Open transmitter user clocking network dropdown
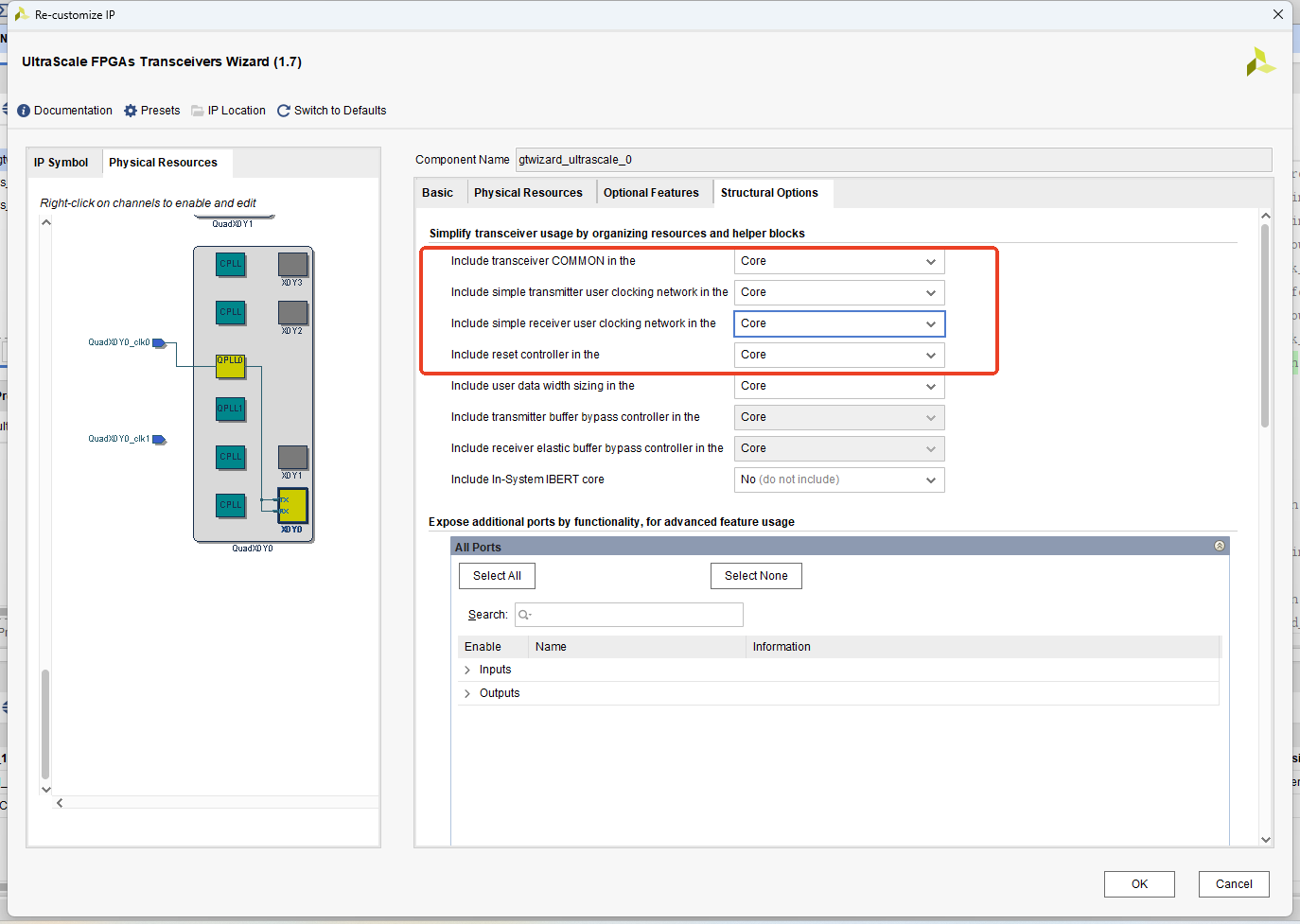The image size is (1300, 924). pos(839,292)
